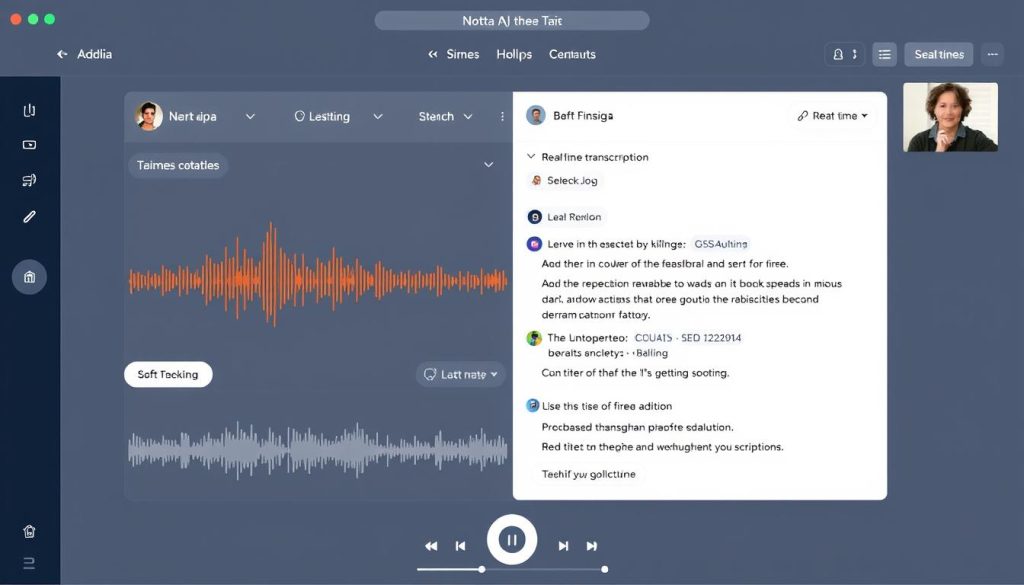Click the back arrow next to Addlia
Viewport: 1024px width, 585px height.
pos(62,55)
